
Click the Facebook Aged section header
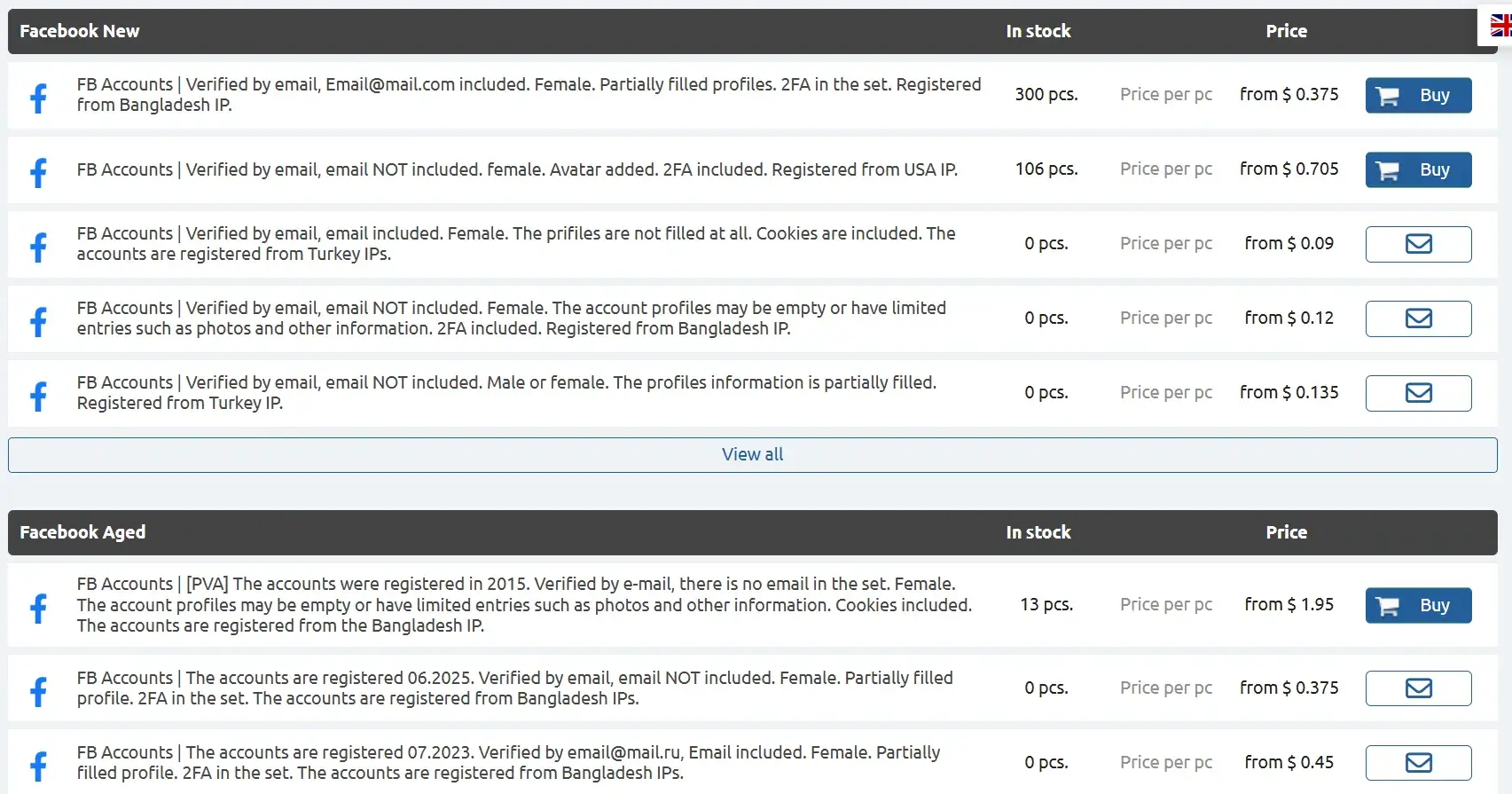tap(82, 532)
